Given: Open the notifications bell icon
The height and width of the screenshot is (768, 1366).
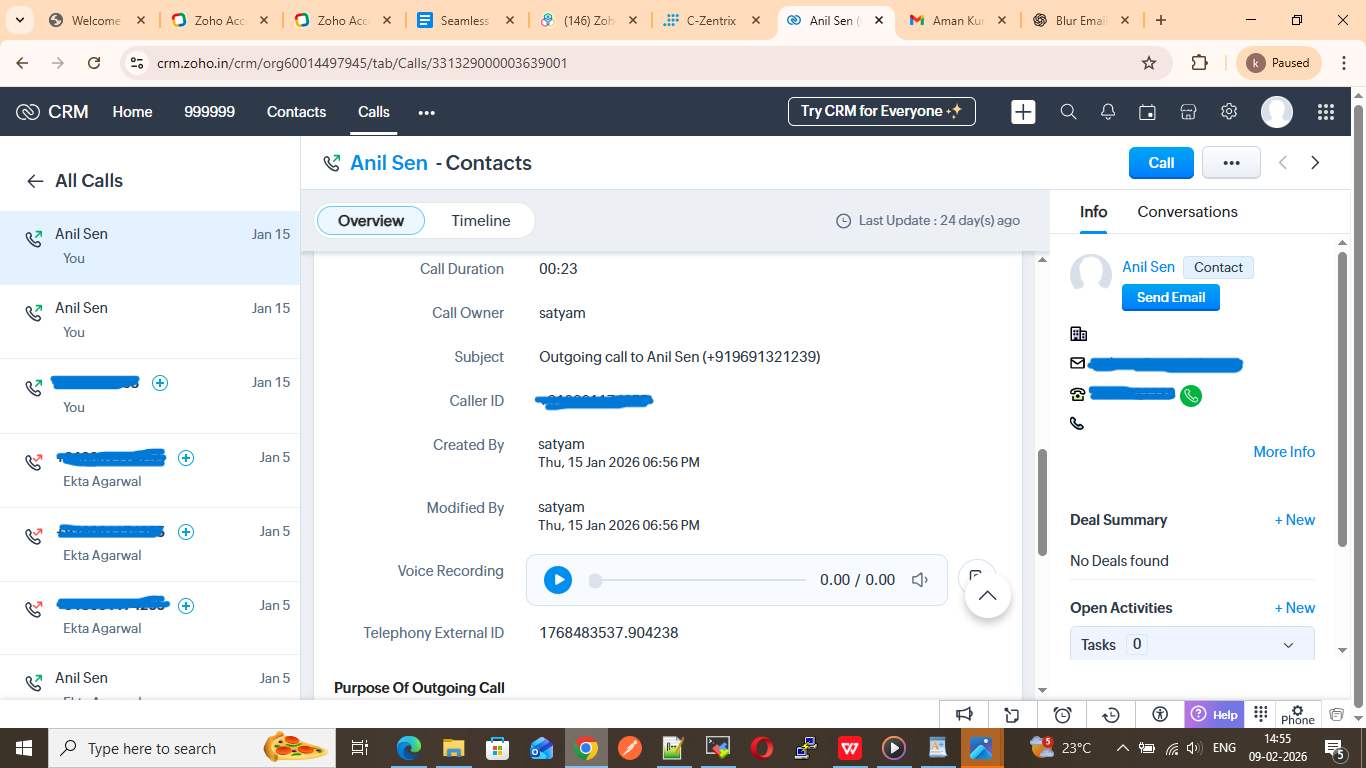Looking at the screenshot, I should coord(1108,112).
